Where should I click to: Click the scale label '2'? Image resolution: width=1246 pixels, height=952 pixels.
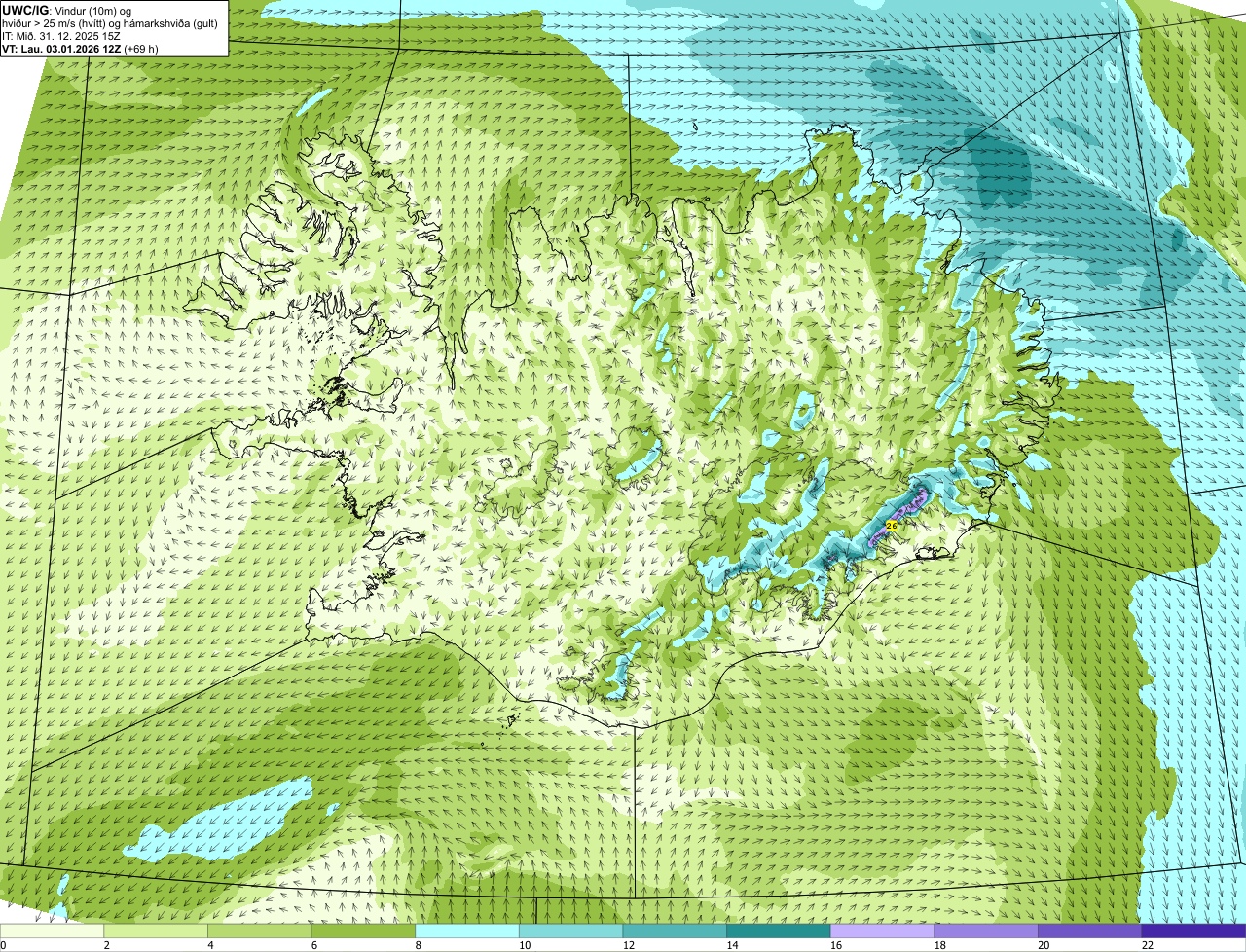[106, 944]
